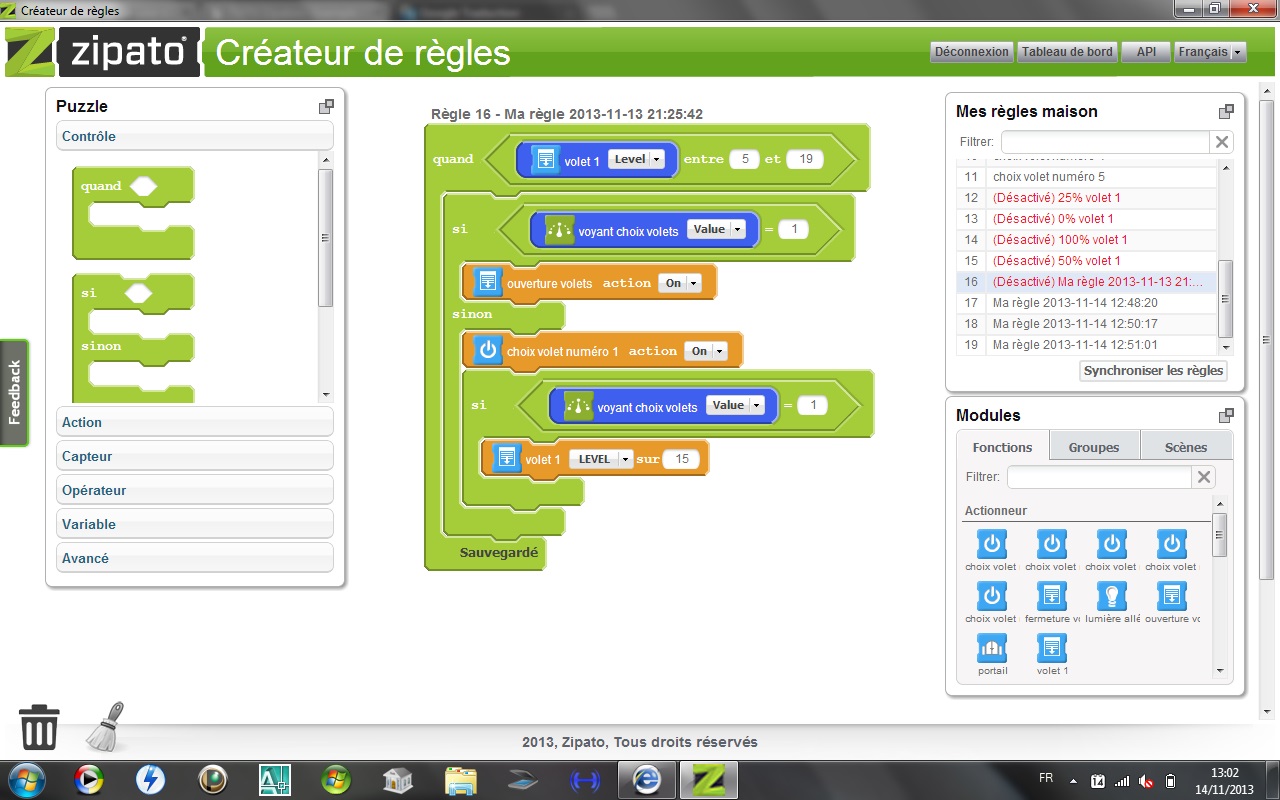Open the Level dropdown in quand block
The width and height of the screenshot is (1280, 800).
[636, 159]
